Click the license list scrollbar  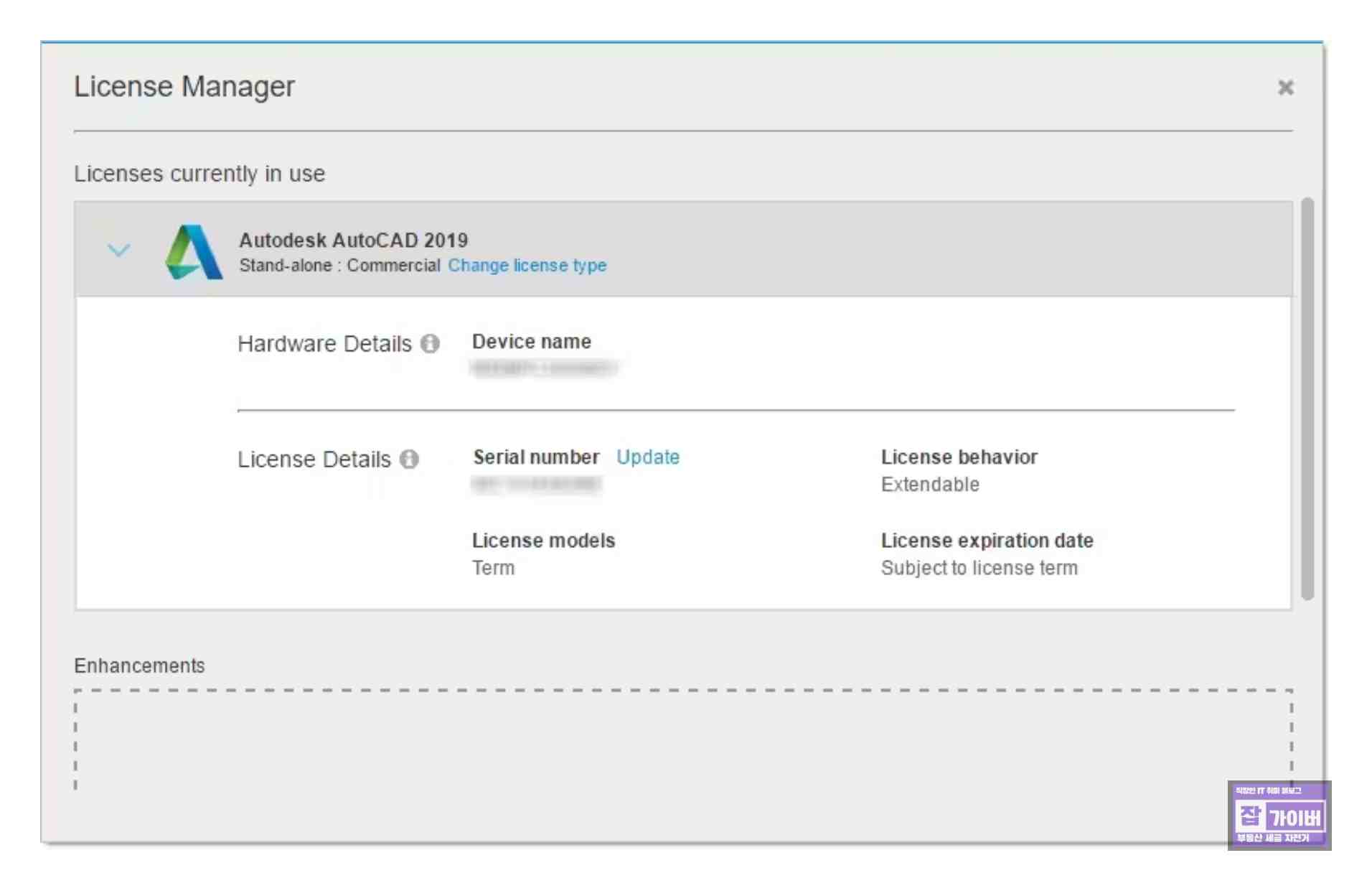click(1307, 398)
